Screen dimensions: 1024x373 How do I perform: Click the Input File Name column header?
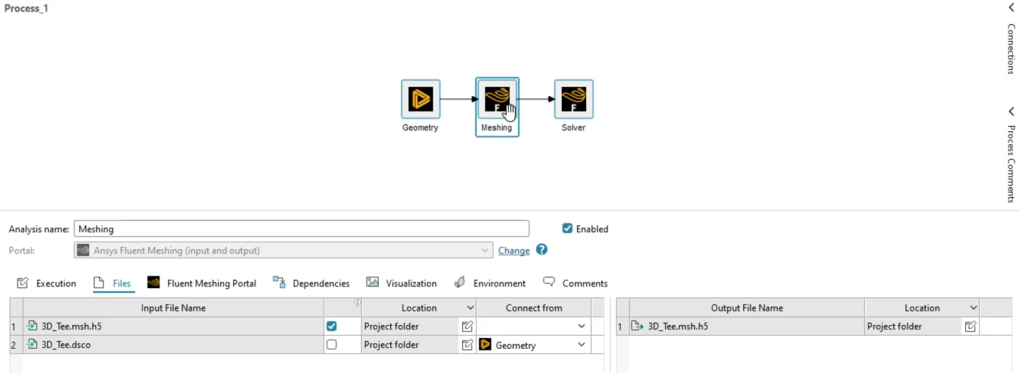tap(174, 308)
